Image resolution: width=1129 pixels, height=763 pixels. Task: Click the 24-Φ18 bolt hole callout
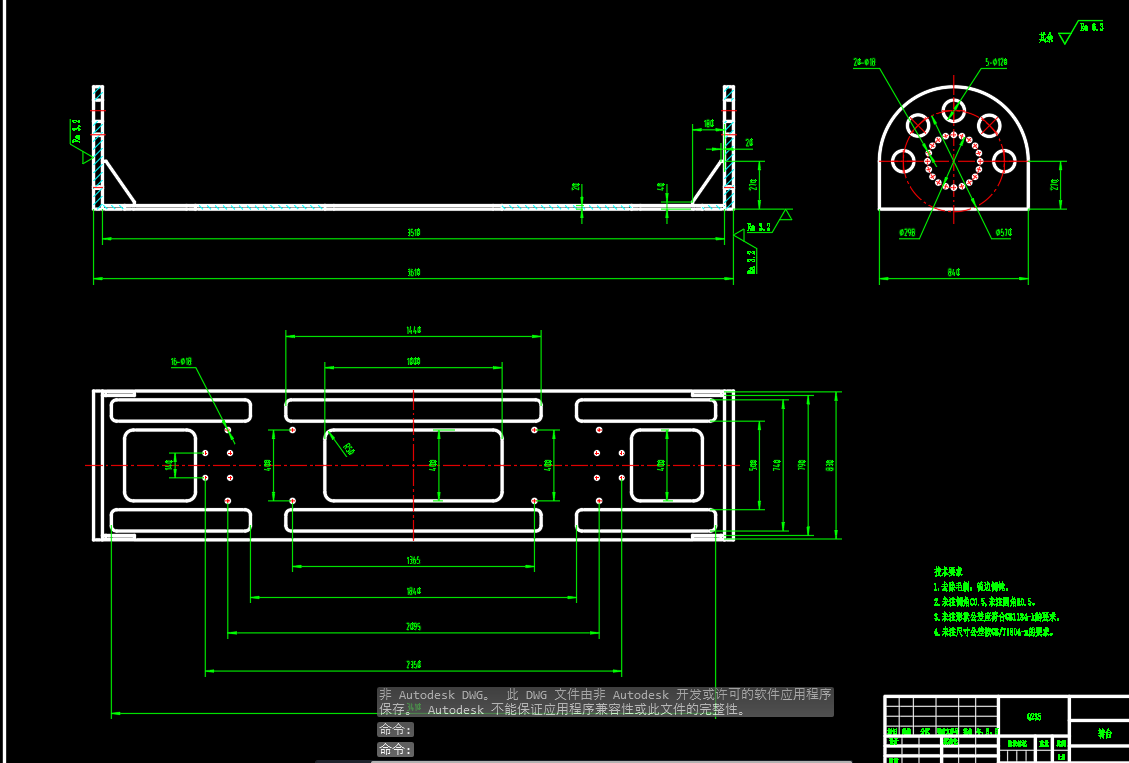865,62
